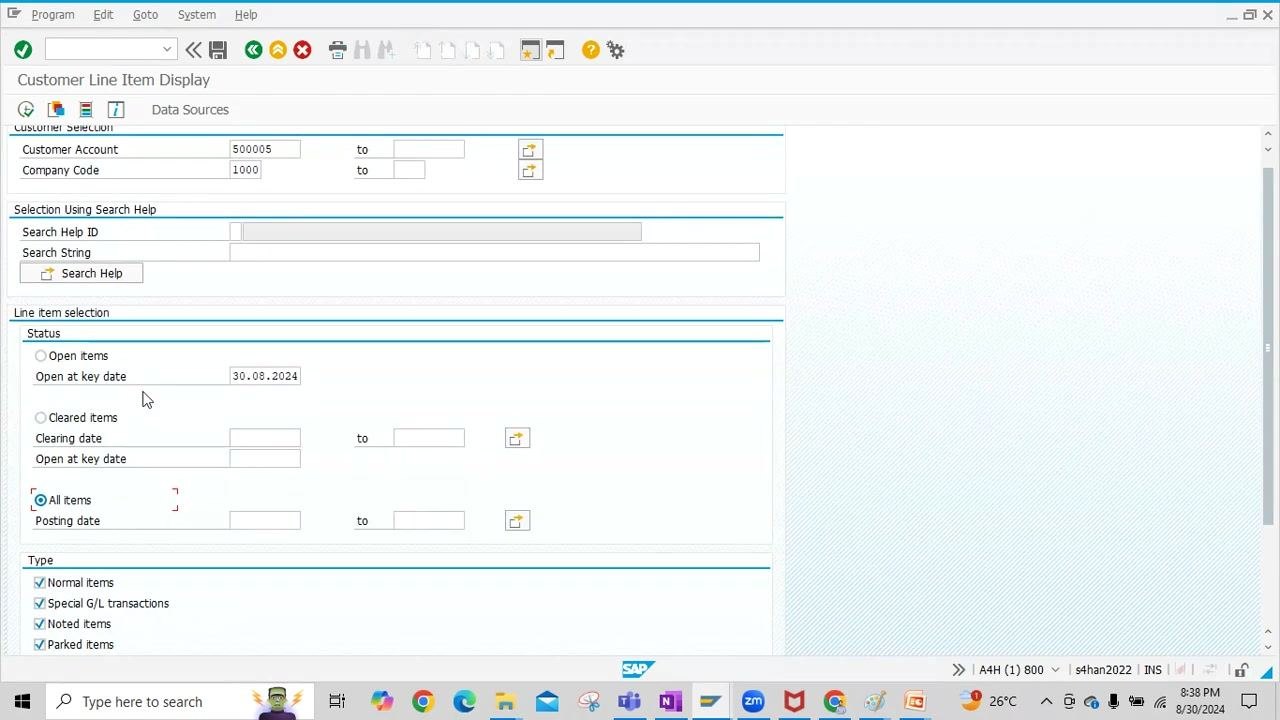Expand the status bar double-arrow chevron
The width and height of the screenshot is (1280, 720).
pyautogui.click(x=958, y=670)
